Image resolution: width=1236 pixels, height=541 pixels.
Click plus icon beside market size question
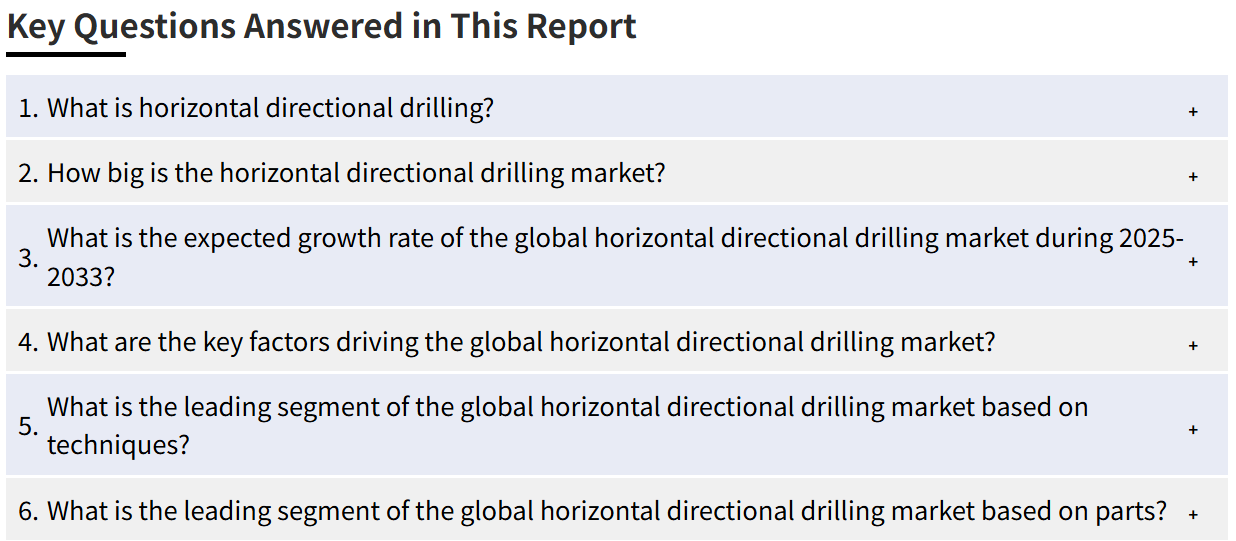tap(1193, 177)
